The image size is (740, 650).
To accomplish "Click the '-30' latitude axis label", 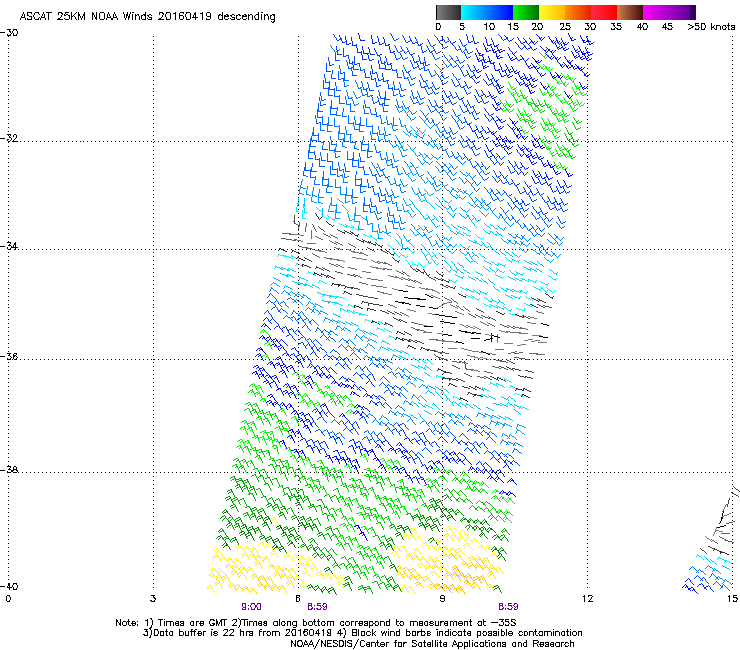I will coord(9,33).
